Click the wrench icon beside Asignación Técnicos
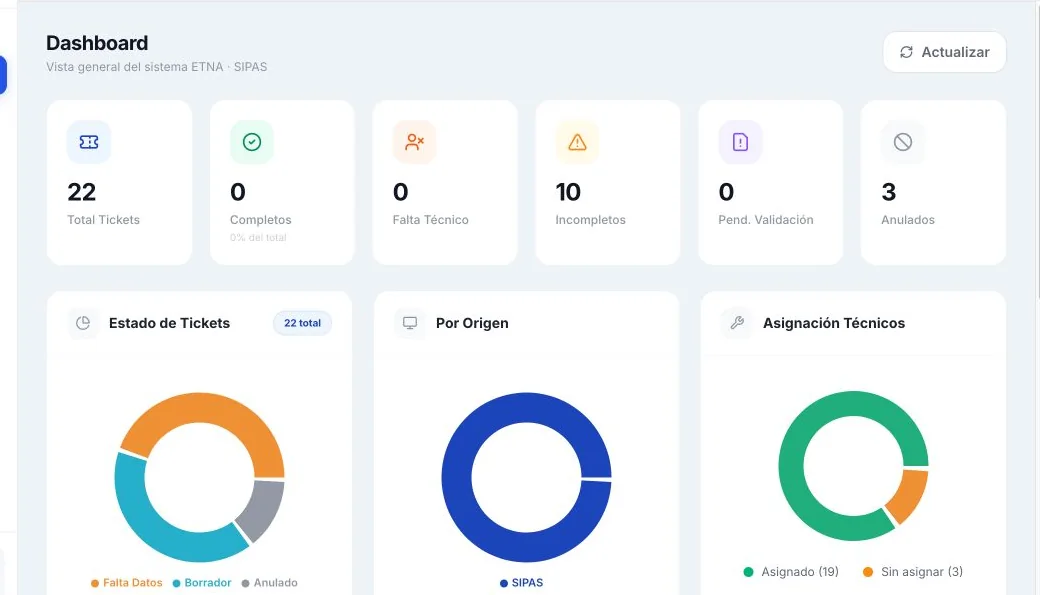The image size is (1040, 595). point(737,323)
